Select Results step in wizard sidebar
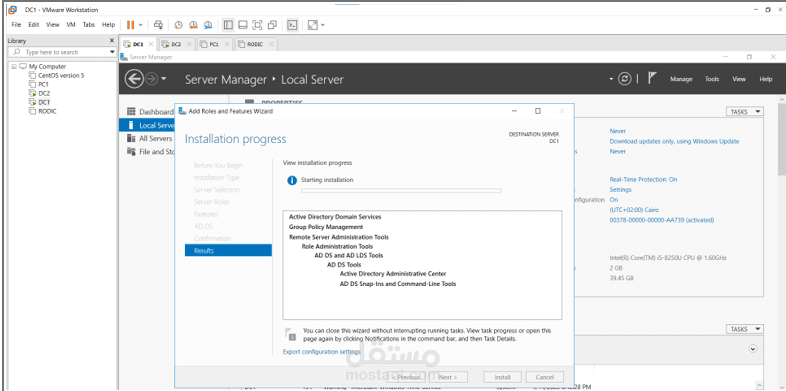Screen dimensions: 786x391 [228, 250]
